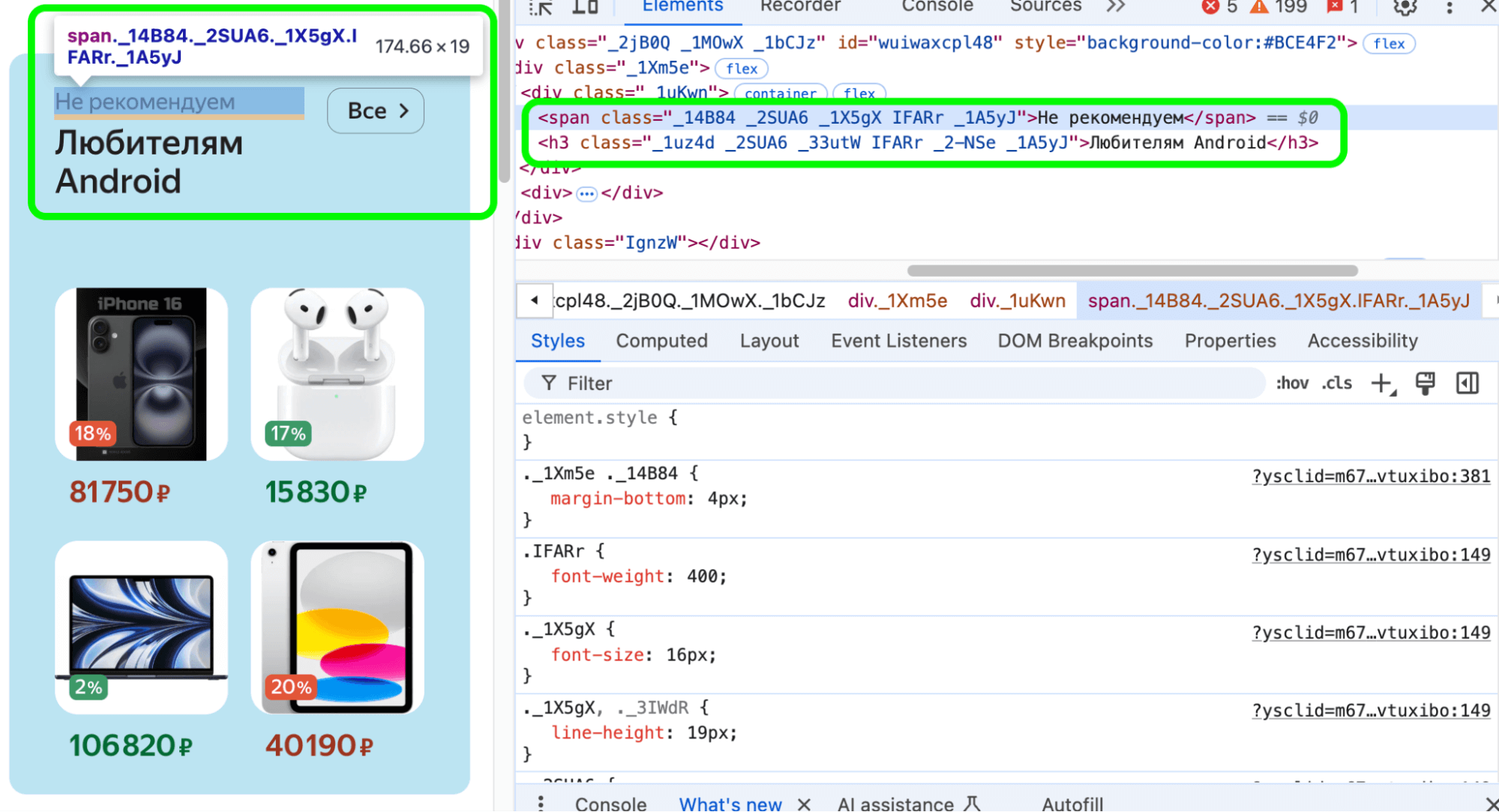Open the iPhone 16 product thumbnail
Image resolution: width=1499 pixels, height=812 pixels.
[x=141, y=374]
